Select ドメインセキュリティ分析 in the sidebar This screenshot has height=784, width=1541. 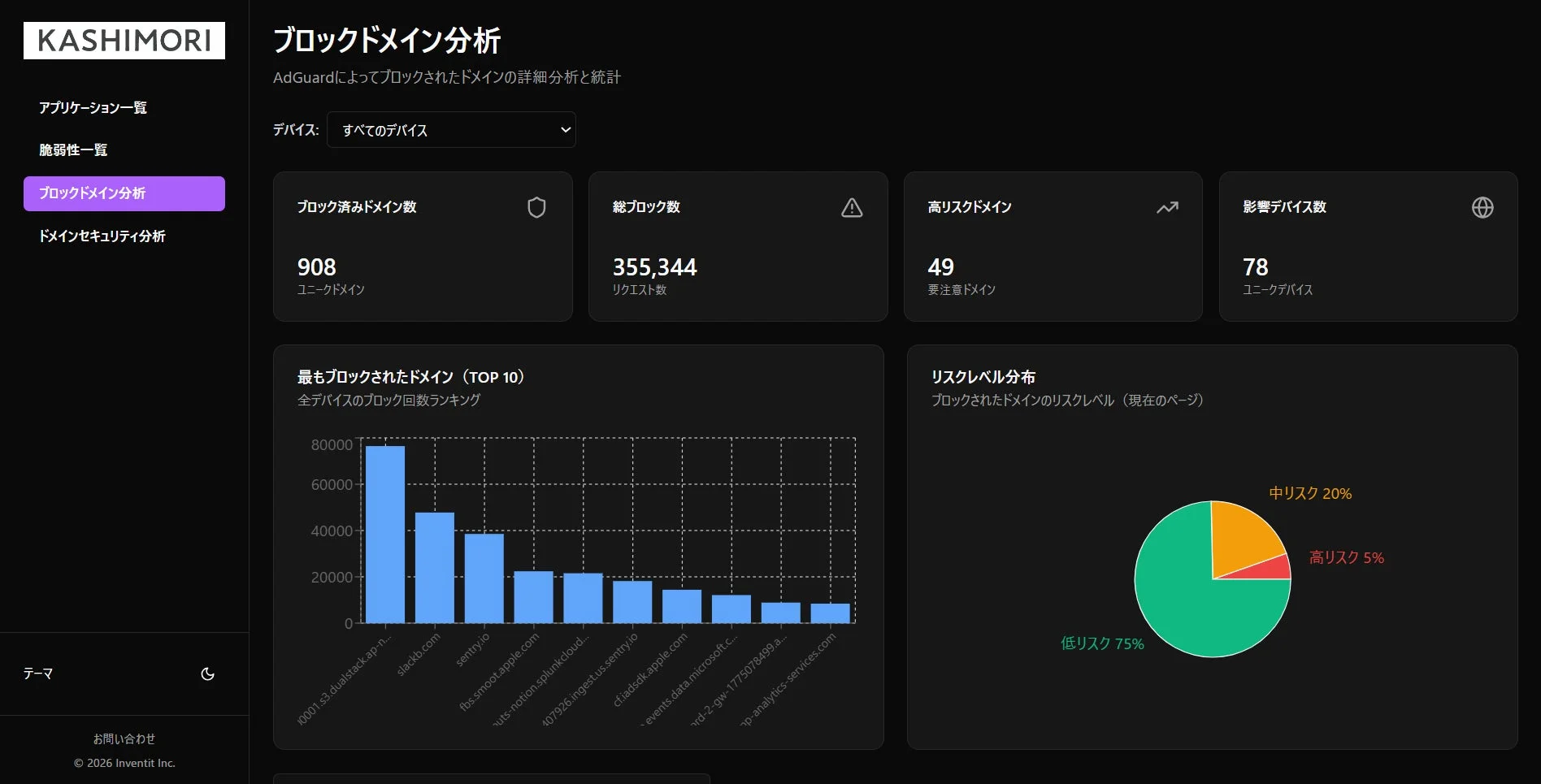tap(102, 236)
